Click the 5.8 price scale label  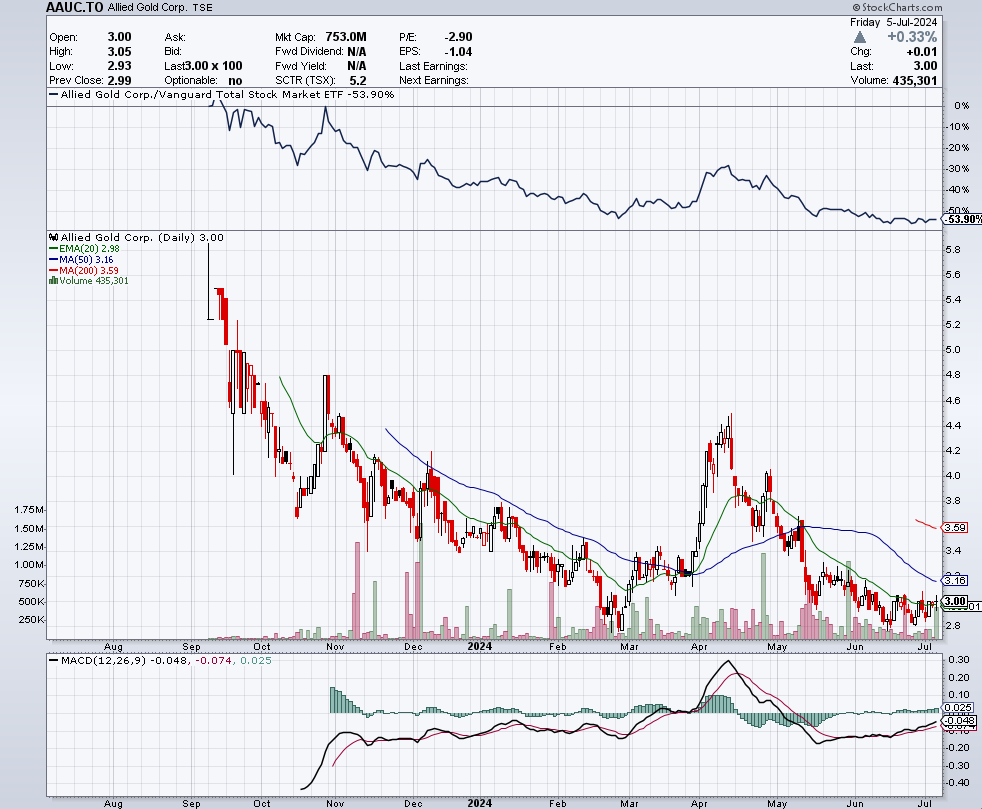(953, 249)
